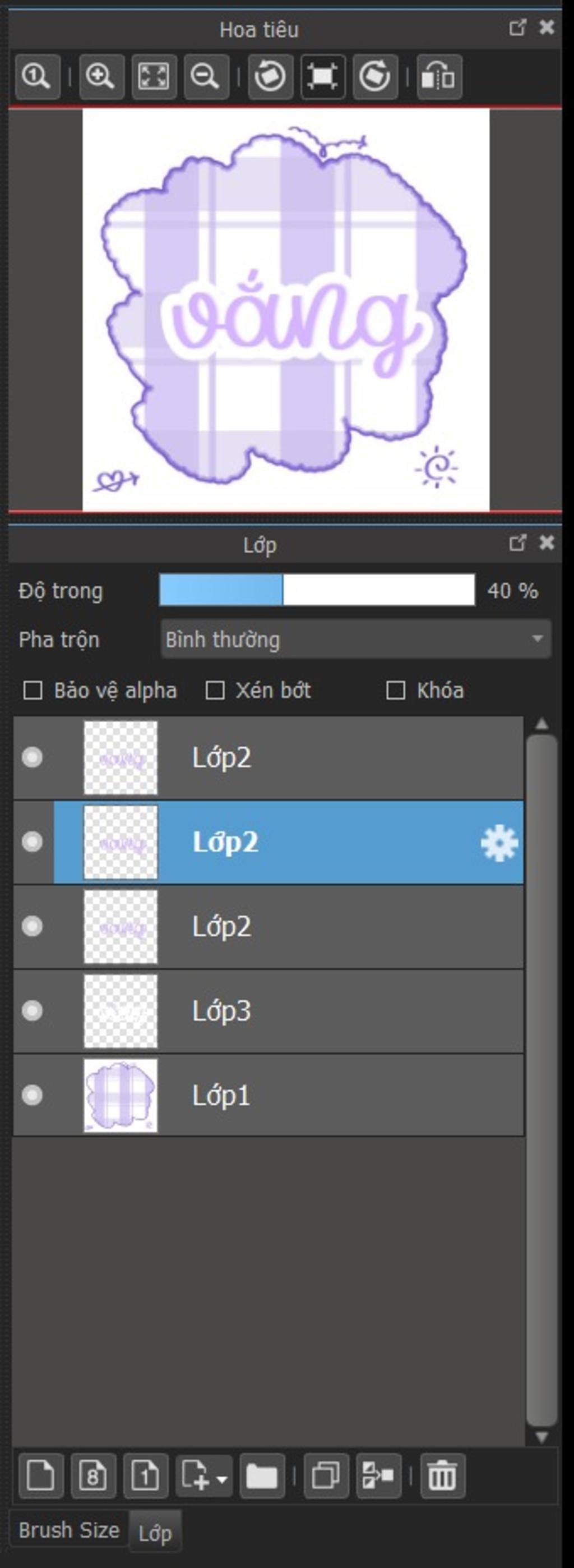Expand the add layer type dropdown arrow
The width and height of the screenshot is (574, 1568).
click(x=222, y=1477)
